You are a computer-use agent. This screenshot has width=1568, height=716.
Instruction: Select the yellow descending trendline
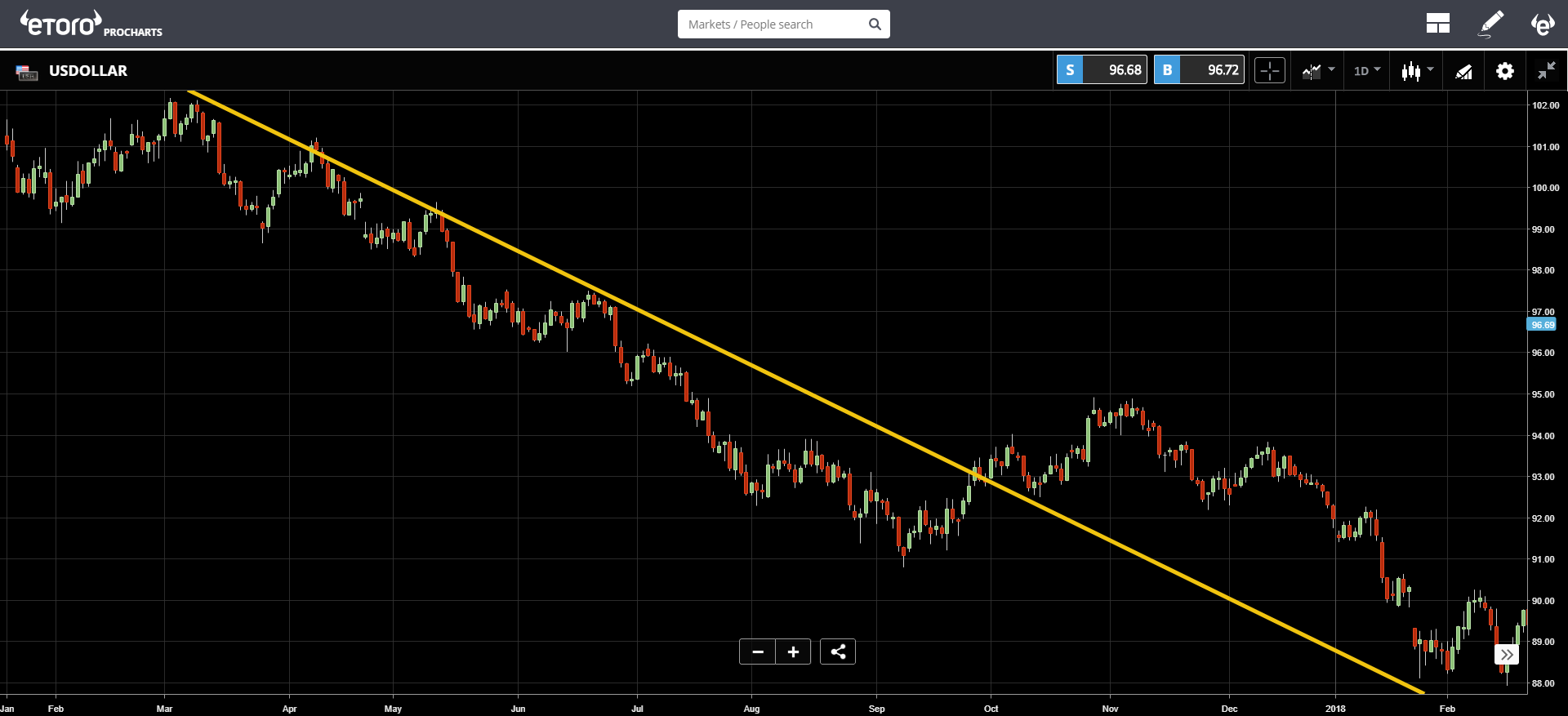[804, 391]
